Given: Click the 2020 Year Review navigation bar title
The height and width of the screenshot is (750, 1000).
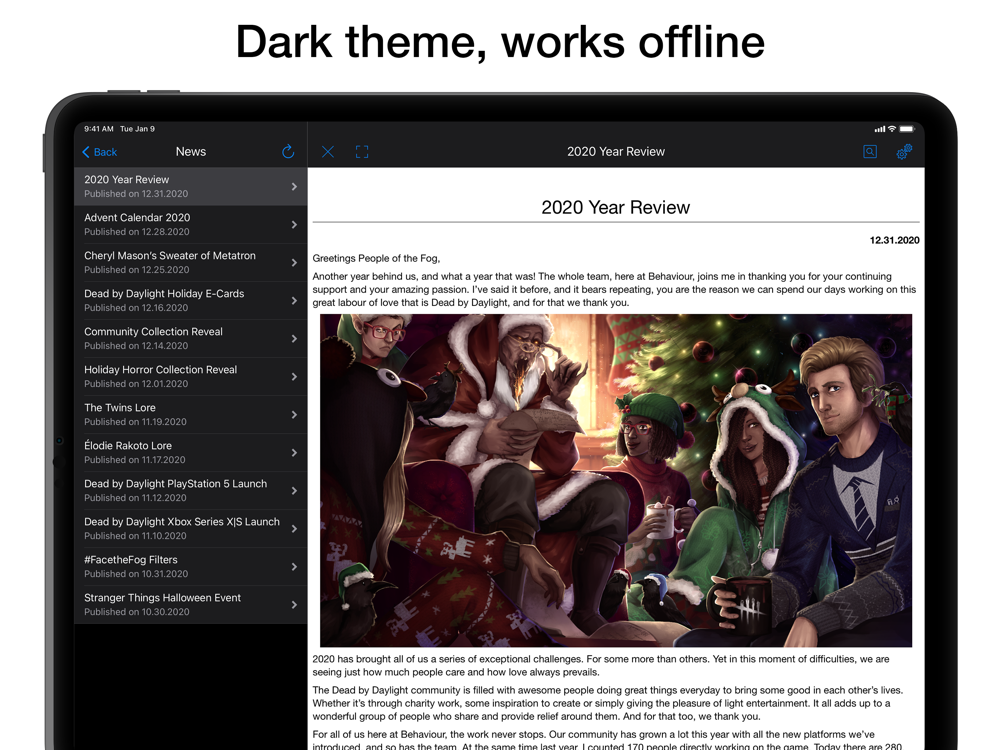Looking at the screenshot, I should tap(616, 152).
